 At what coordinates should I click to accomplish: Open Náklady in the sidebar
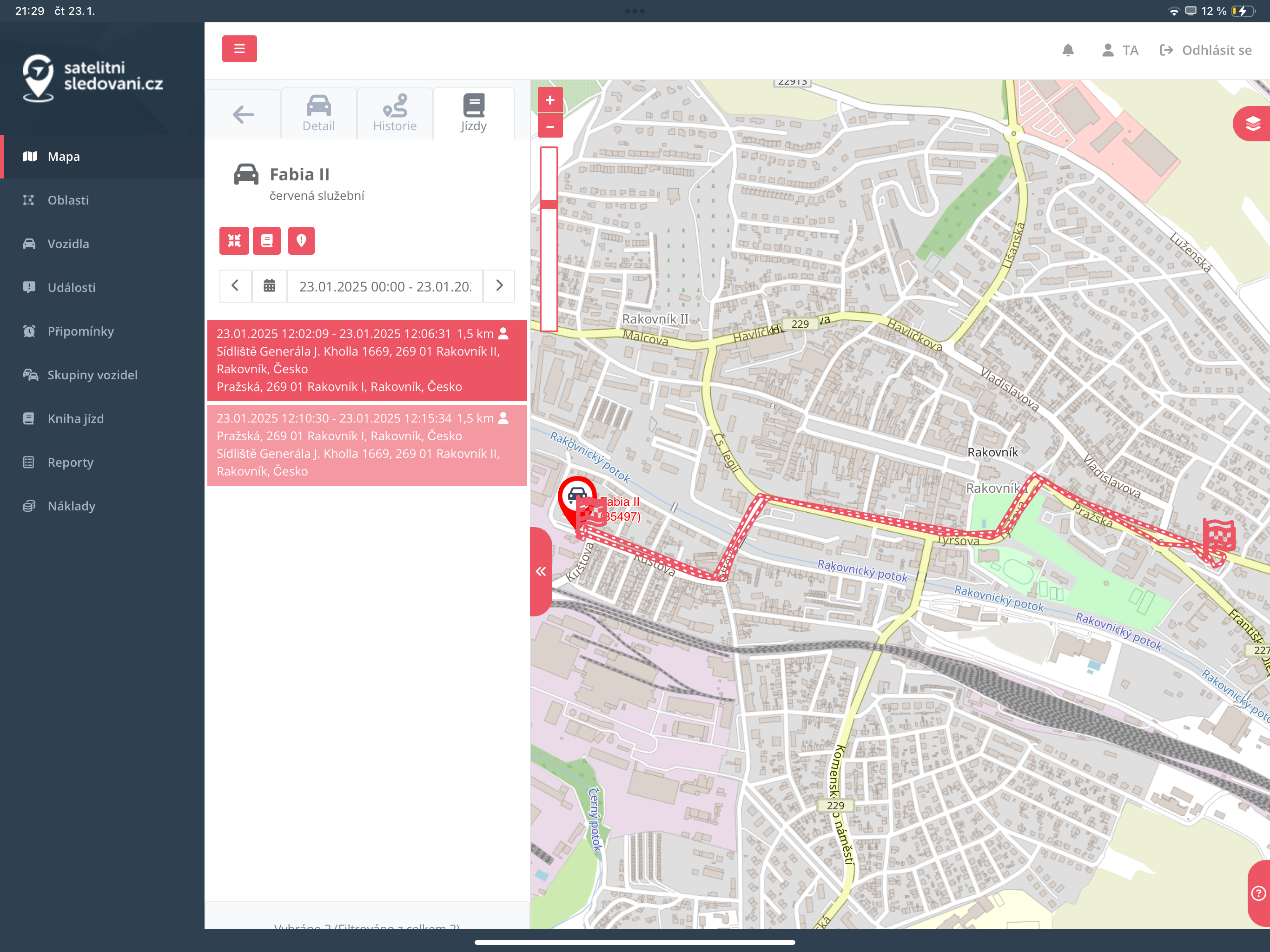[x=102, y=506]
